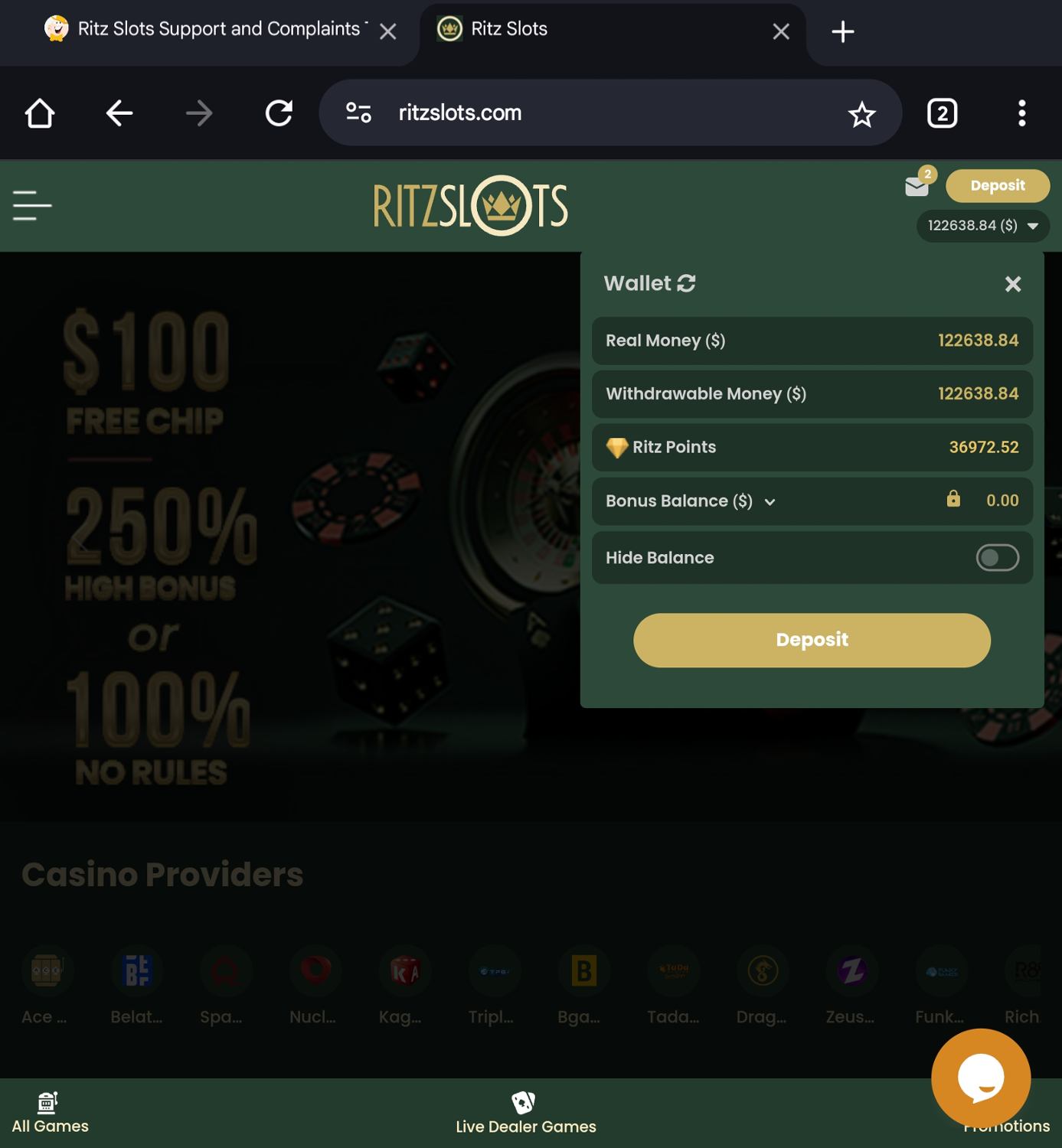
Task: Close the Wallet panel
Action: pyautogui.click(x=1013, y=284)
